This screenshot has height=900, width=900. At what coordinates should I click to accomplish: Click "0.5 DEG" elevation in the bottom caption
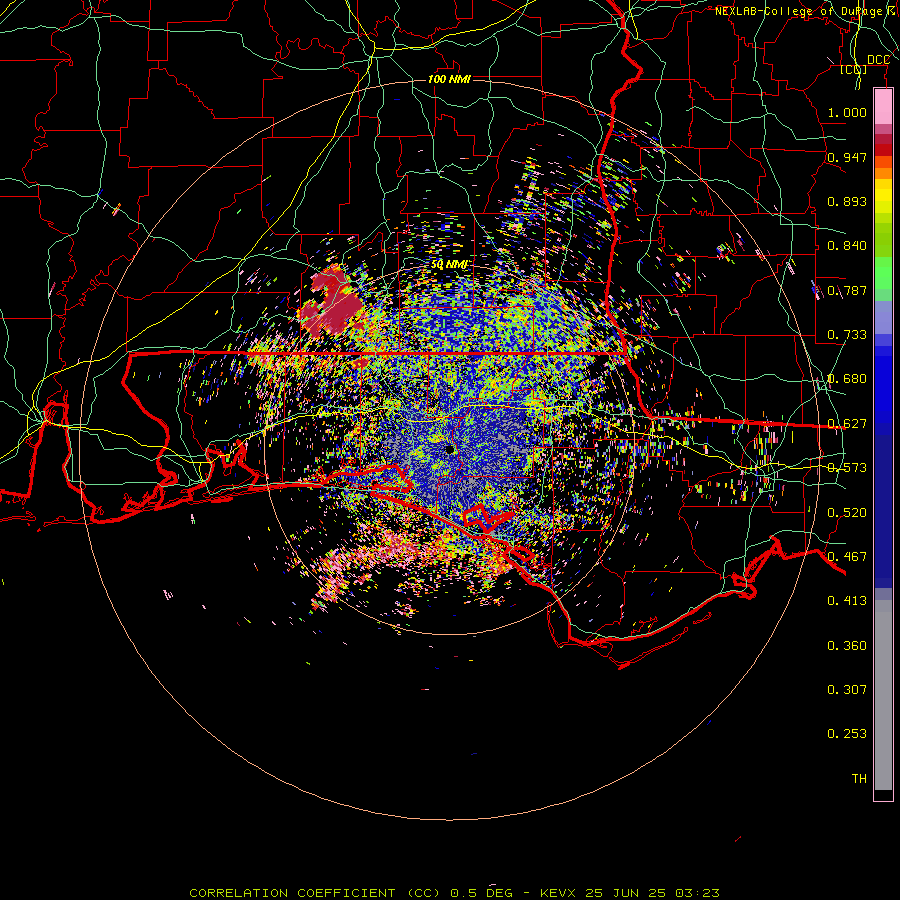coord(482,893)
